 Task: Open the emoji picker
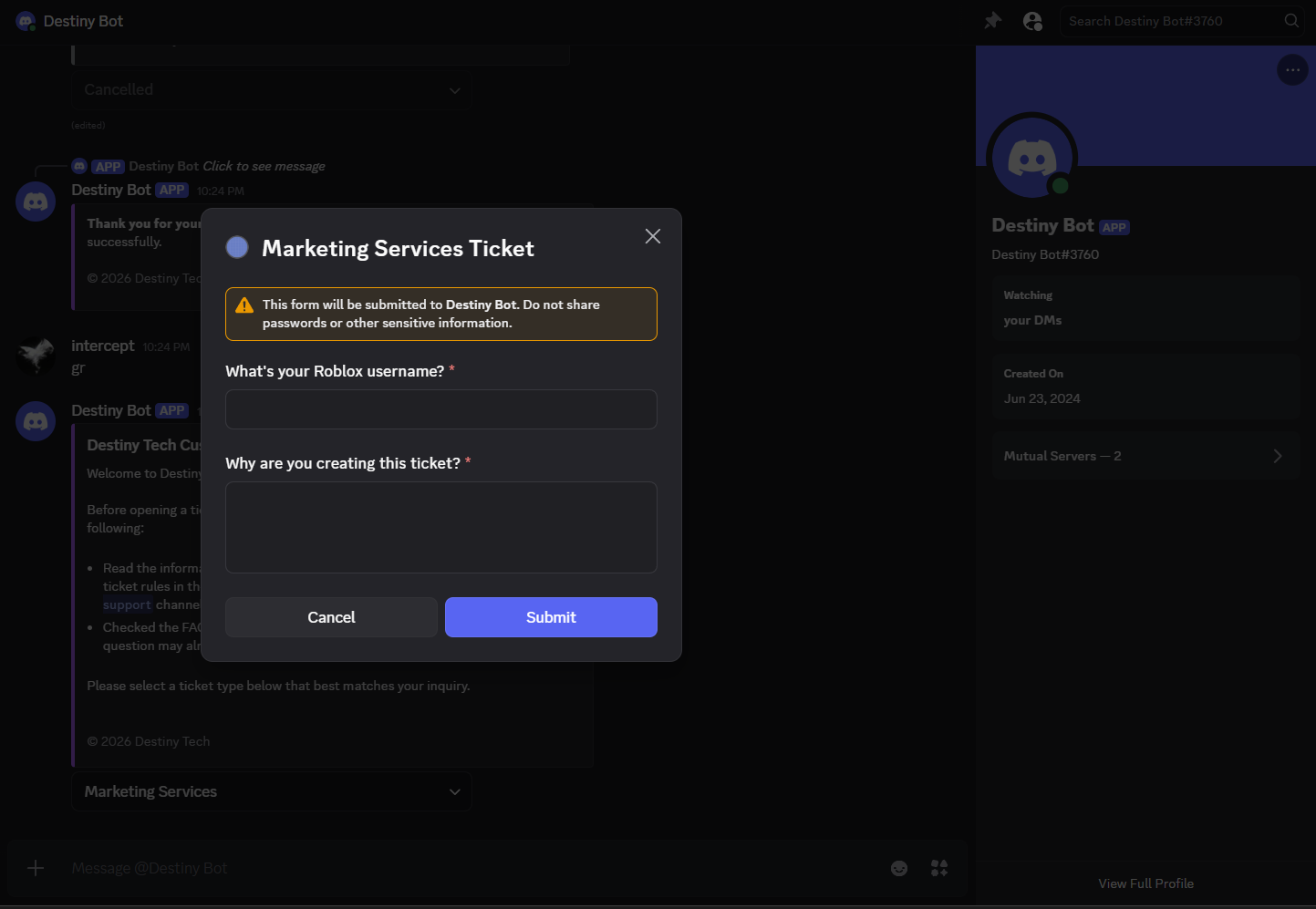click(899, 868)
